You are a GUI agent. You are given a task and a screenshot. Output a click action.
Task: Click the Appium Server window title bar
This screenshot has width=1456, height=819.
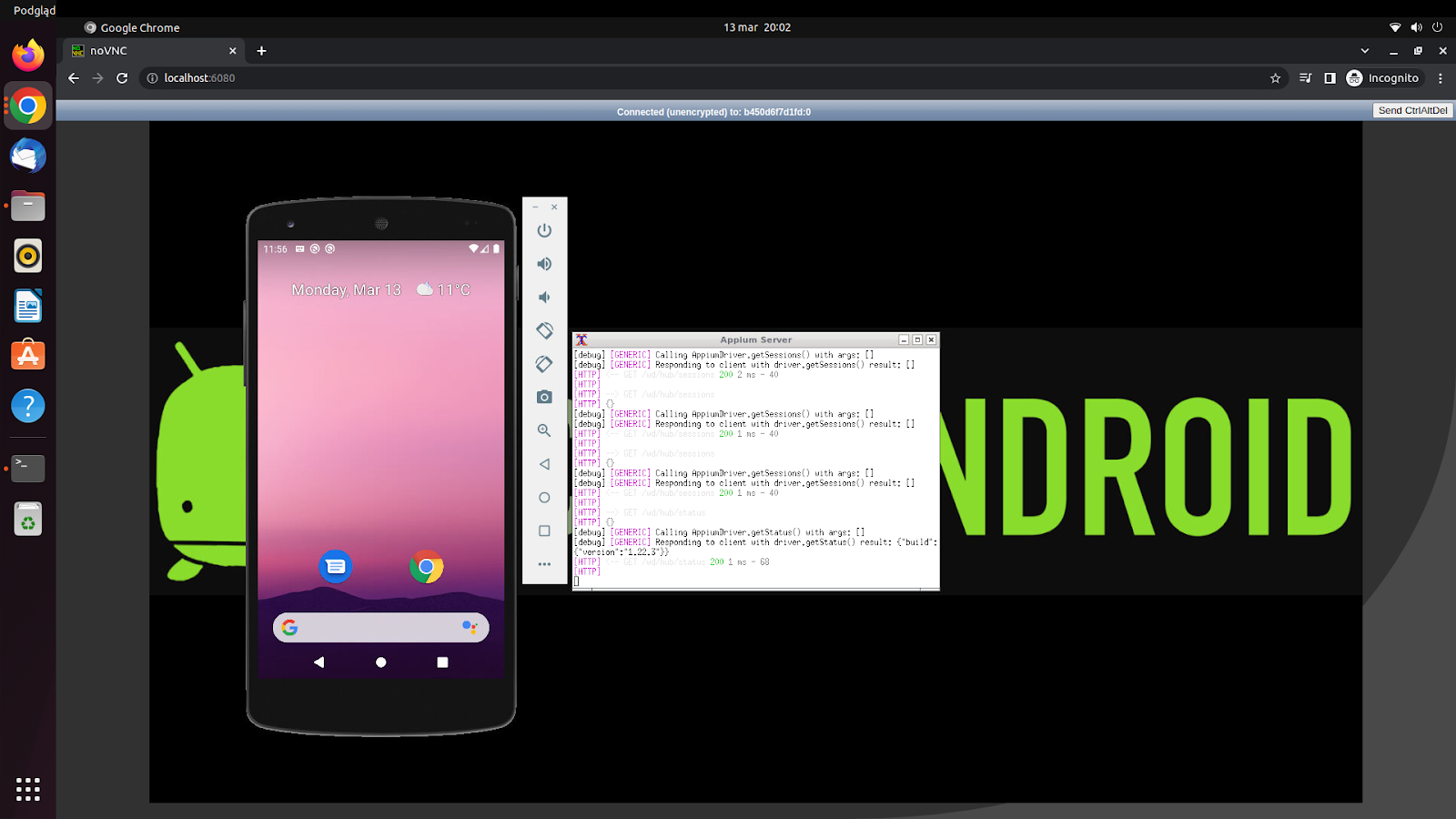pos(755,339)
